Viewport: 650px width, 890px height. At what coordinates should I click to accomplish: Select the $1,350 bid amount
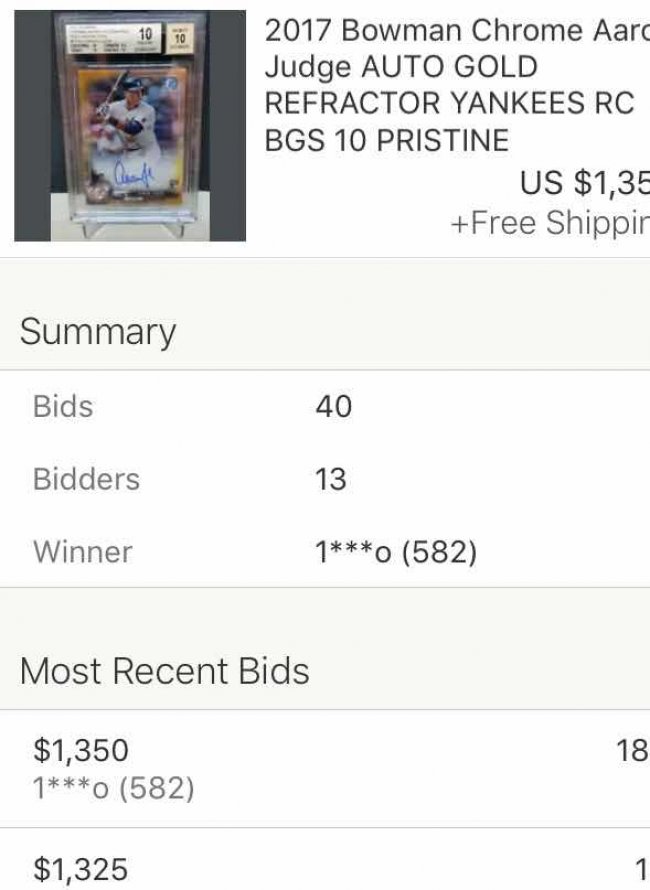point(81,750)
